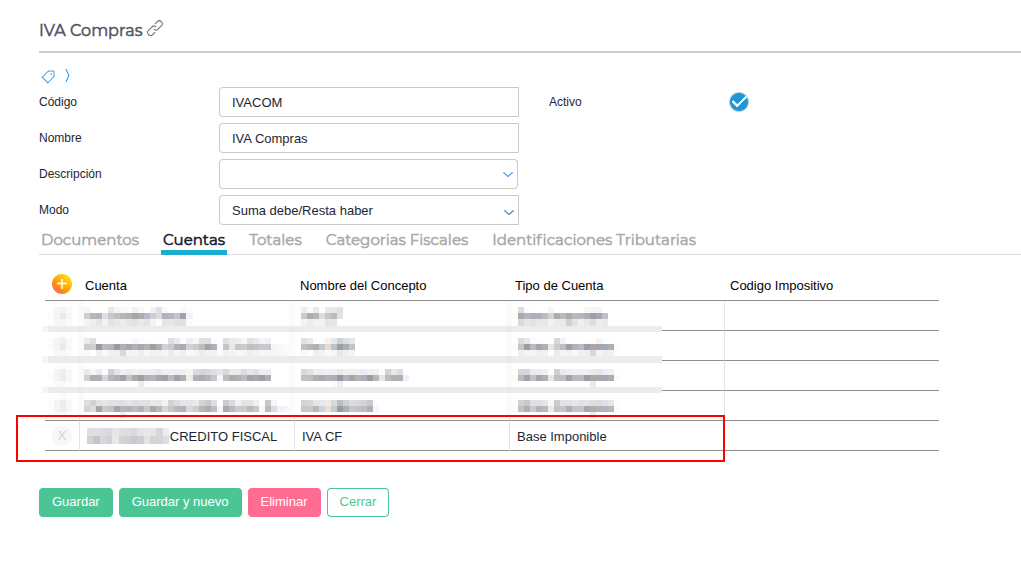
Task: Remove the CREDITO FISCAL row with its X
Action: pos(62,436)
